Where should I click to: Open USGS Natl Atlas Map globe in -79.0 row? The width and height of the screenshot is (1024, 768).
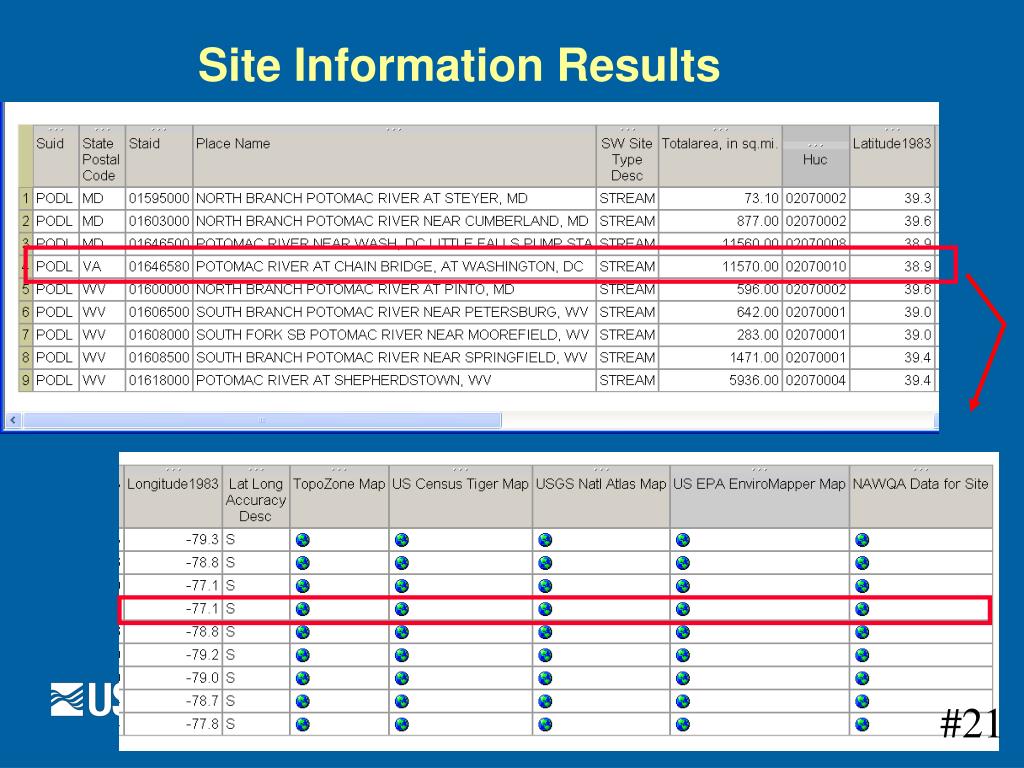(x=545, y=679)
